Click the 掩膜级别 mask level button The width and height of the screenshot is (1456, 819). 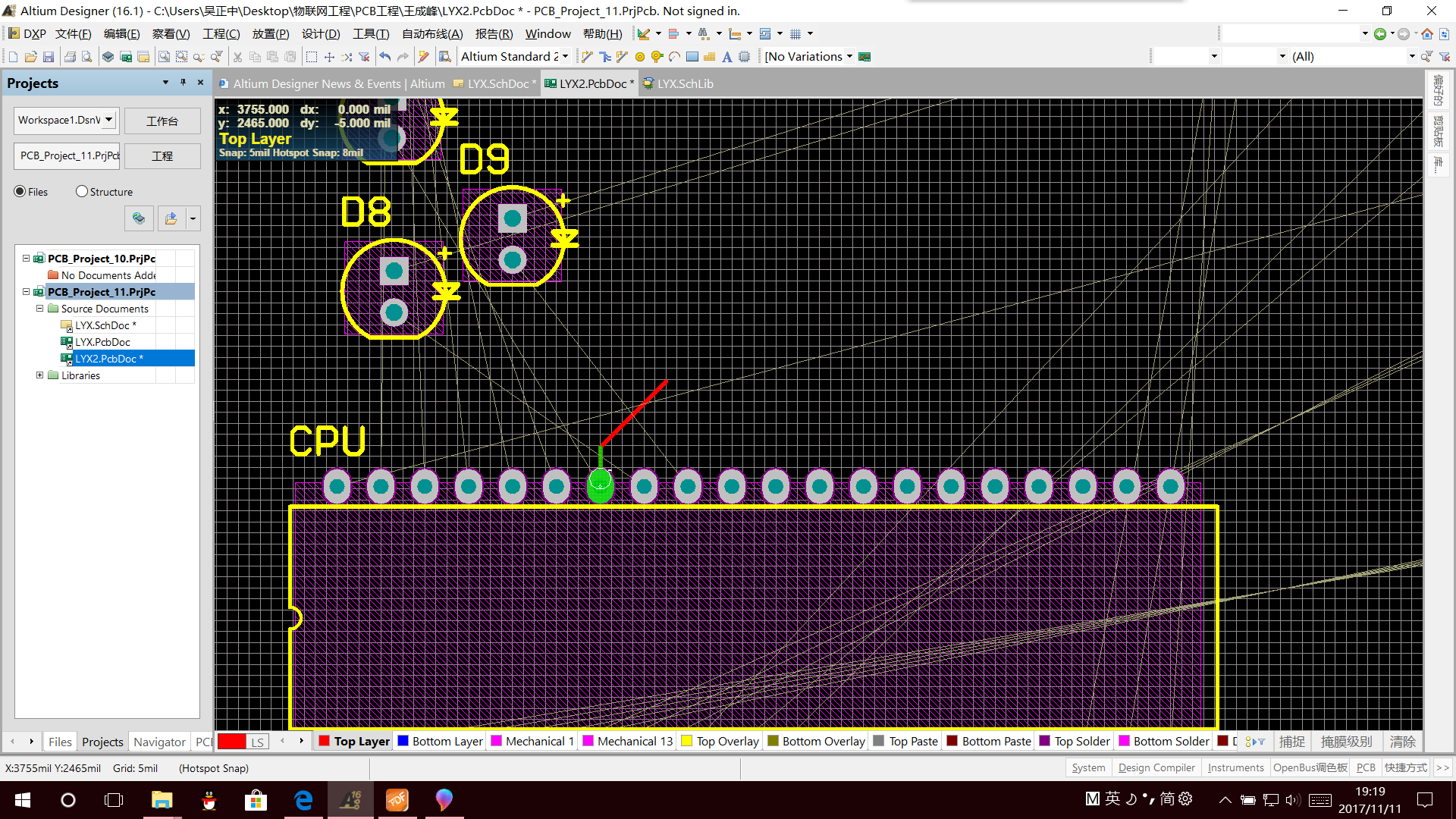coord(1346,742)
